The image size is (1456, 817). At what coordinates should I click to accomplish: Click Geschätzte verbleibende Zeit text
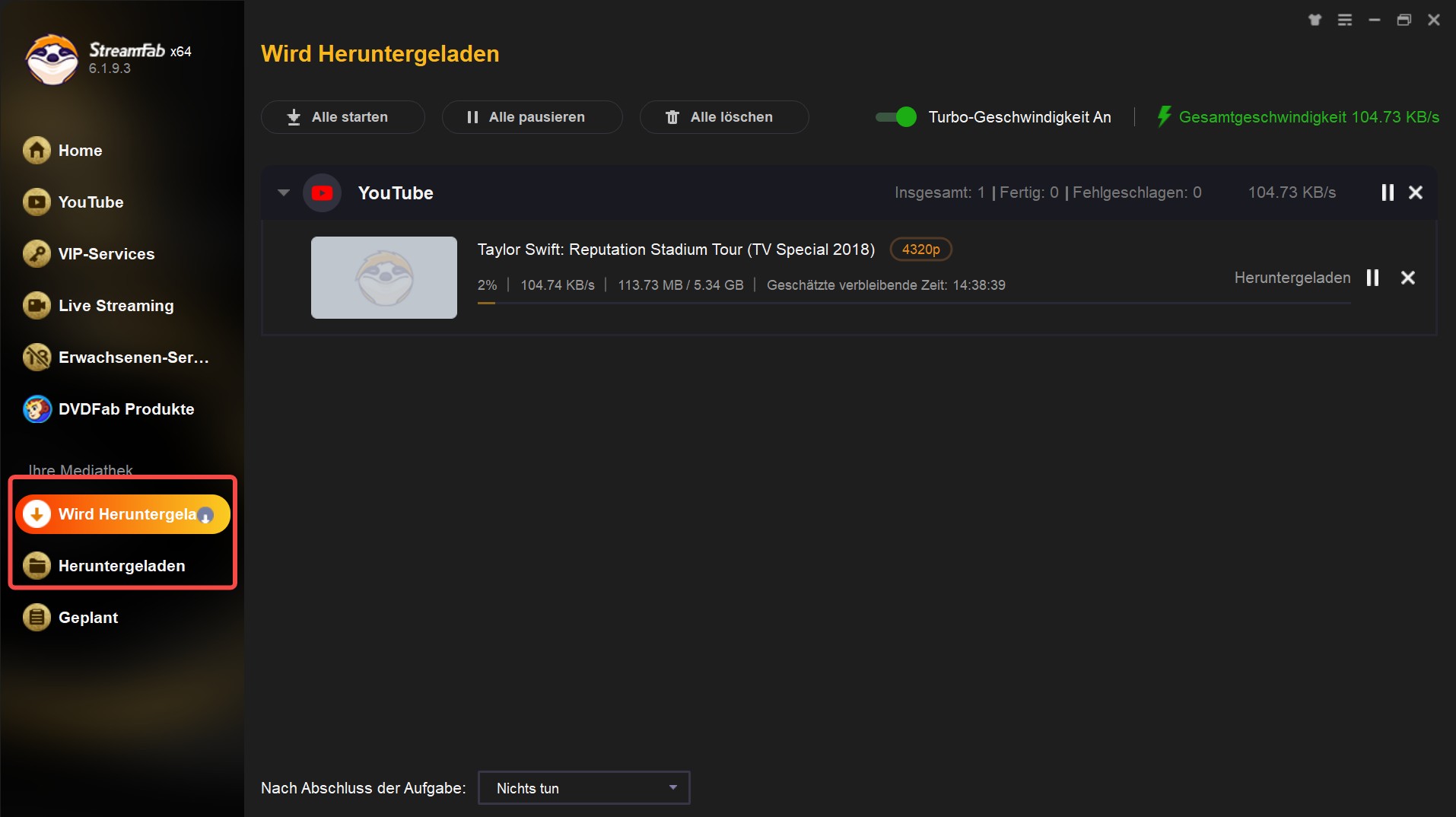tap(886, 285)
